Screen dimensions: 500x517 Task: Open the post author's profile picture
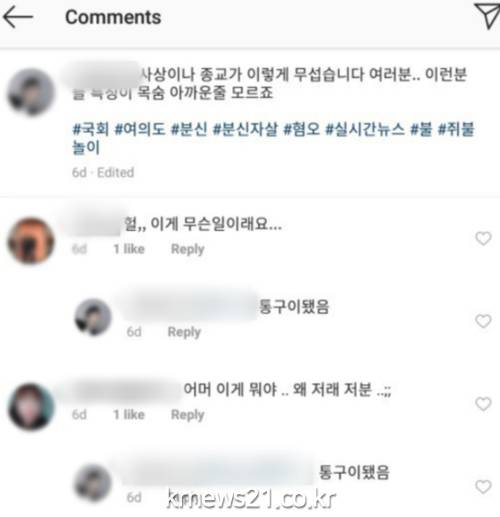tap(31, 92)
